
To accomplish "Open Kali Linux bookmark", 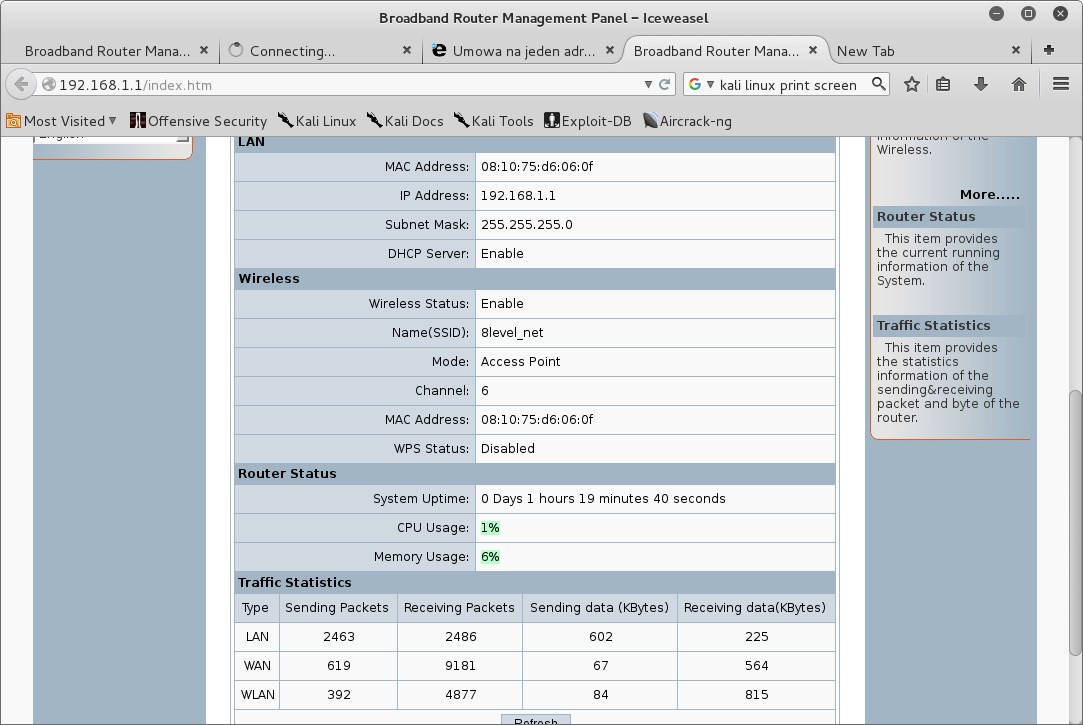I will (317, 121).
